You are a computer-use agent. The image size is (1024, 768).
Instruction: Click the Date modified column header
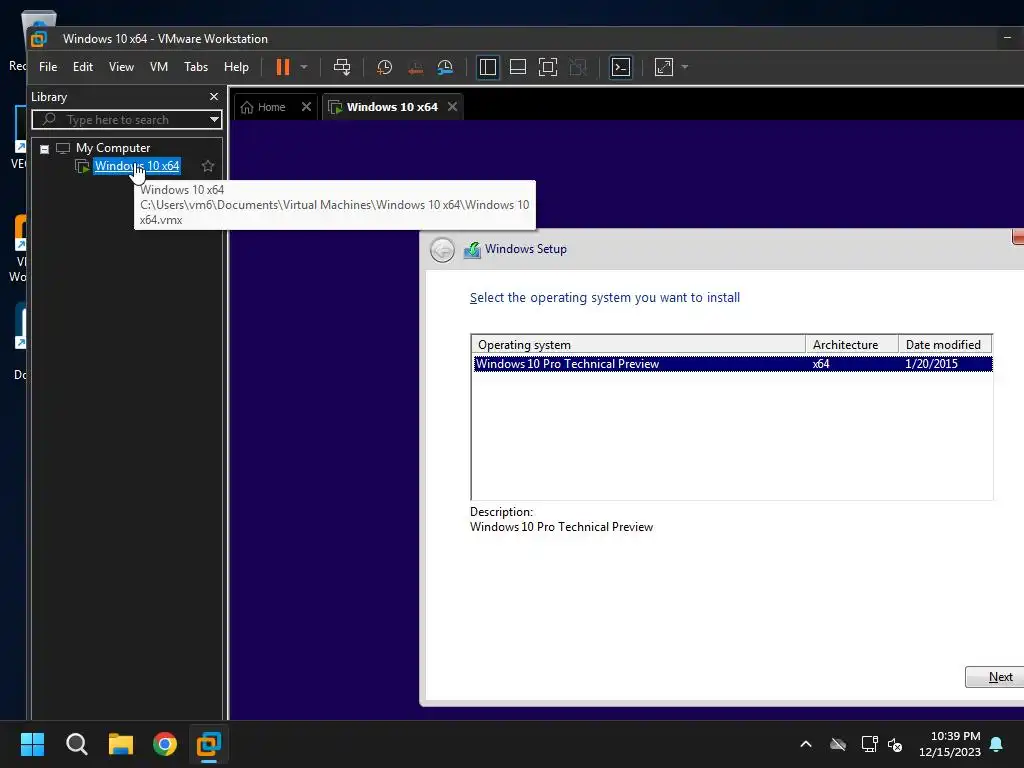[945, 344]
